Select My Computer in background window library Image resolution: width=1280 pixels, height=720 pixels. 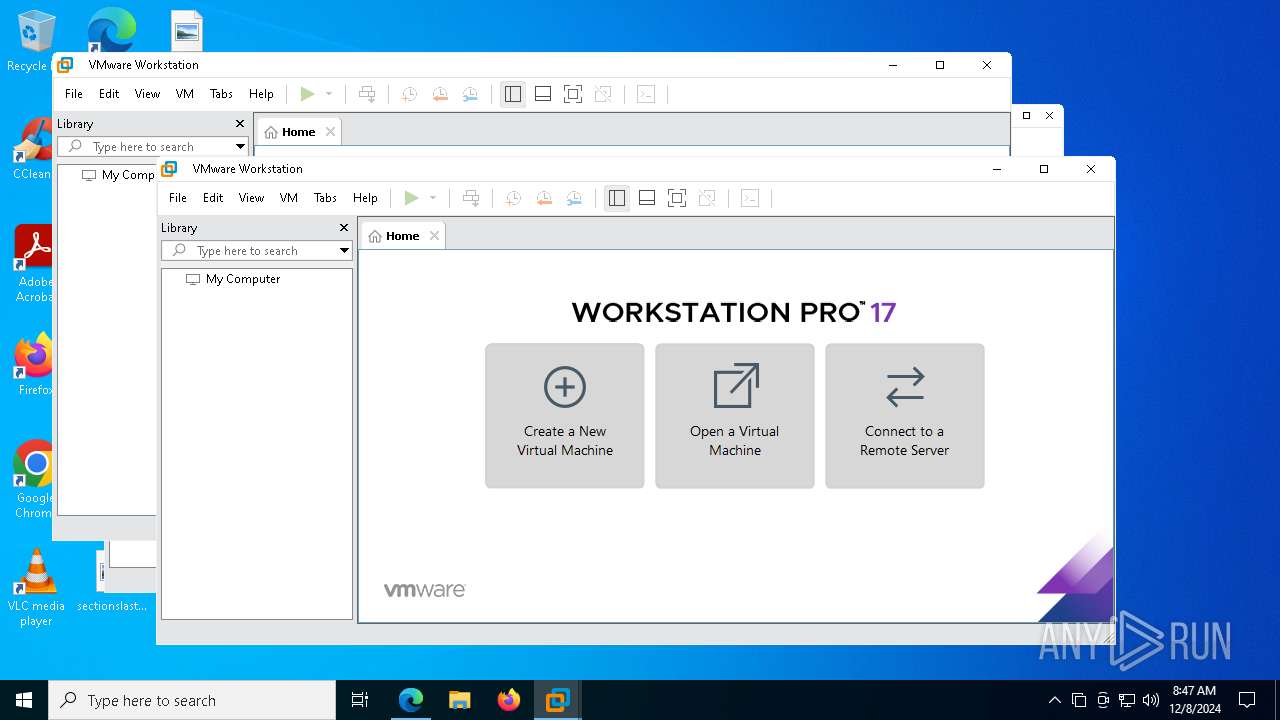click(118, 175)
